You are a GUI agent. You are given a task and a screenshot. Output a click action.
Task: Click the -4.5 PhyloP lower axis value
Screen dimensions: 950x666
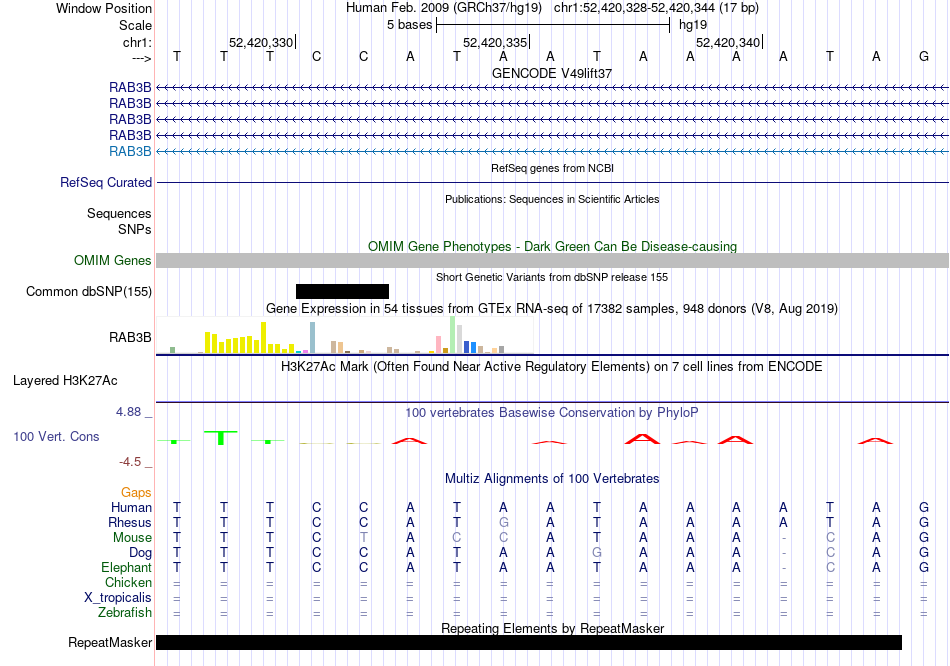(130, 462)
